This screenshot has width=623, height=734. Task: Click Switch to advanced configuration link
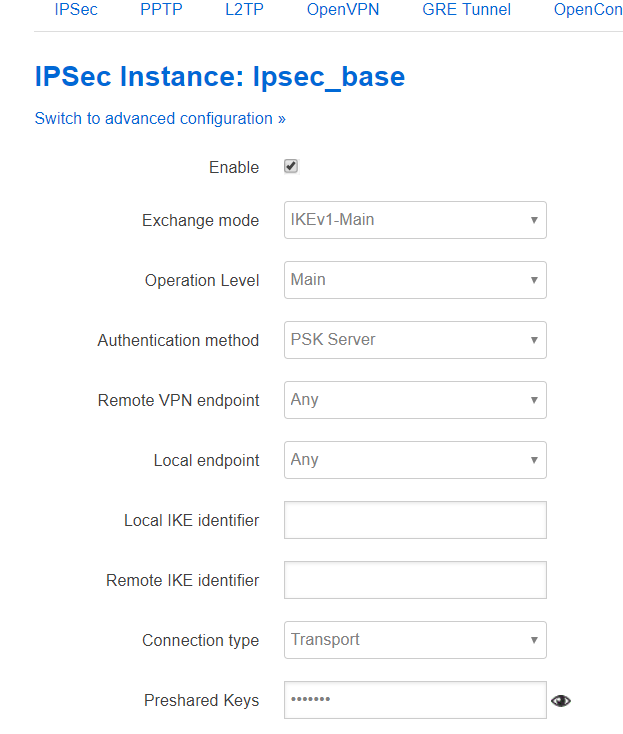pos(160,118)
